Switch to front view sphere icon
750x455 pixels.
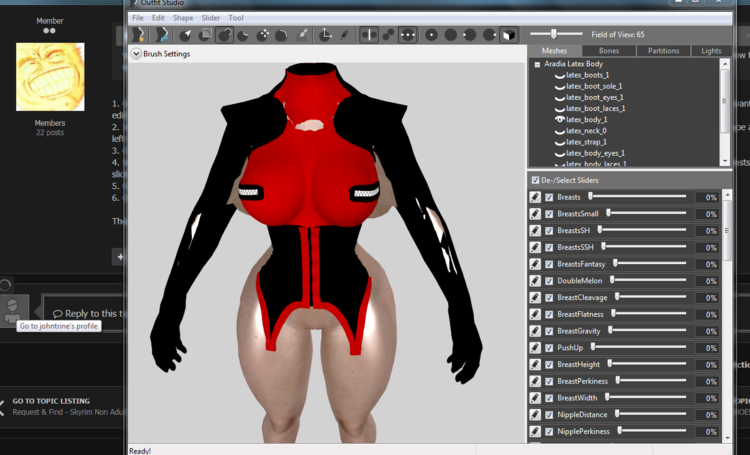431,35
